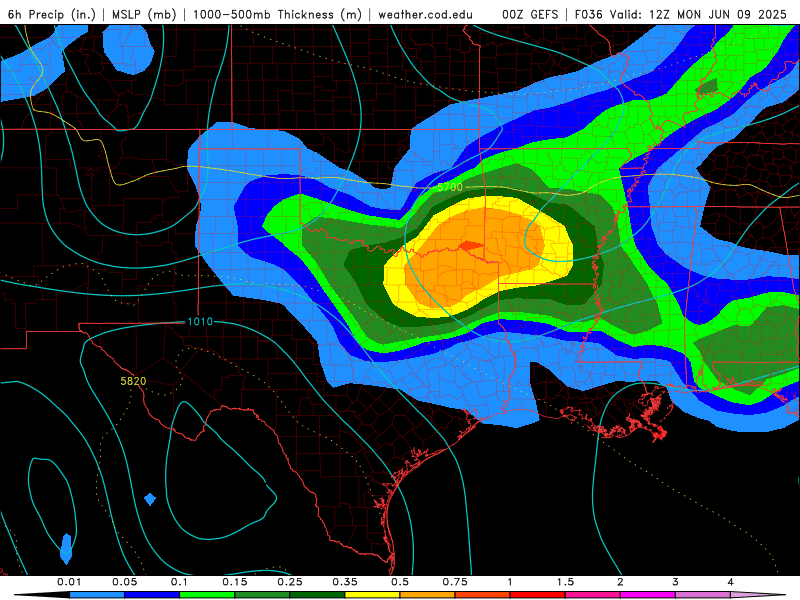Click the 0.01 legend value
Image resolution: width=800 pixels, height=600 pixels.
[69, 582]
